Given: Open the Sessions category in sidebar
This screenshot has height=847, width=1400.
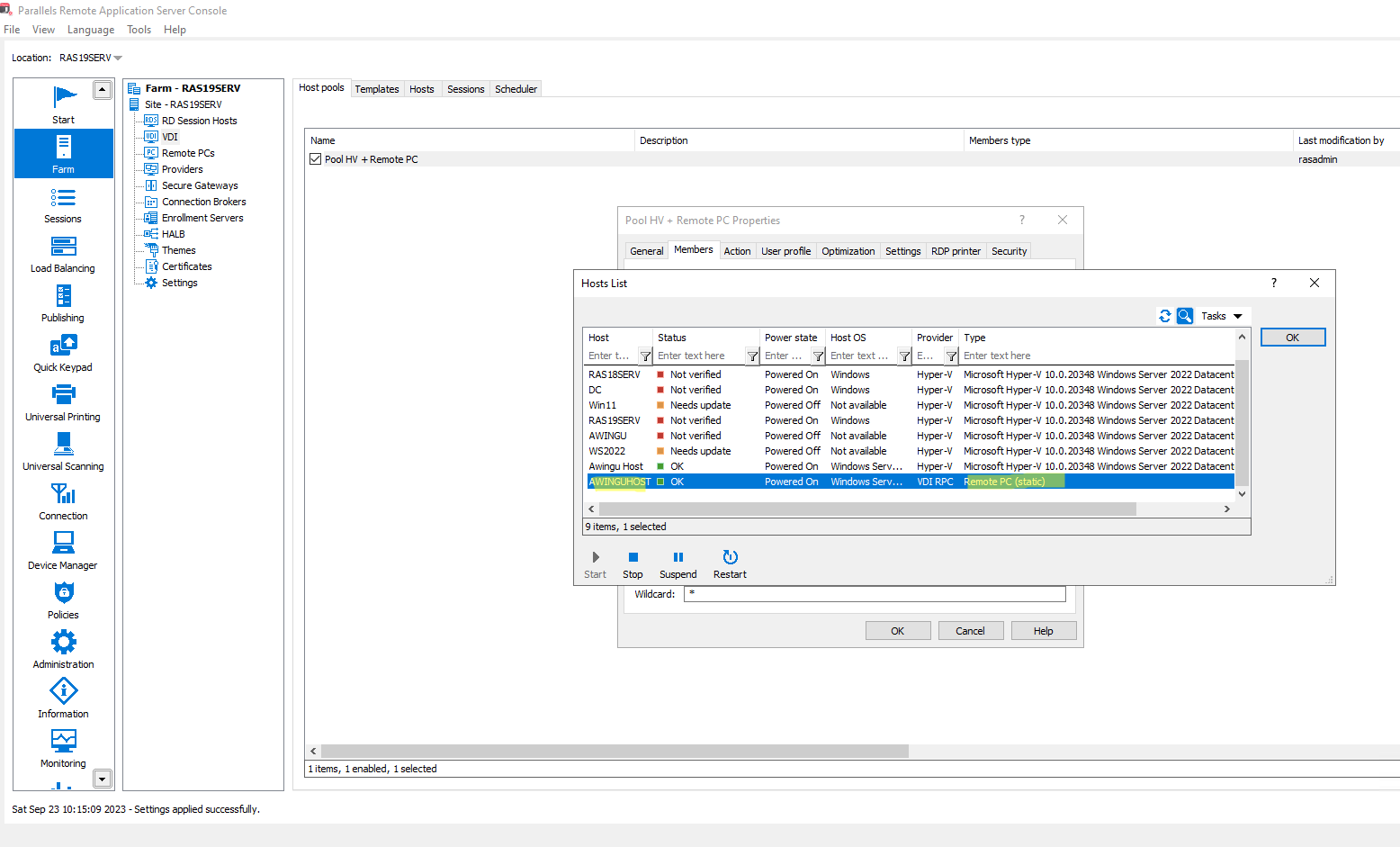Looking at the screenshot, I should [x=63, y=204].
